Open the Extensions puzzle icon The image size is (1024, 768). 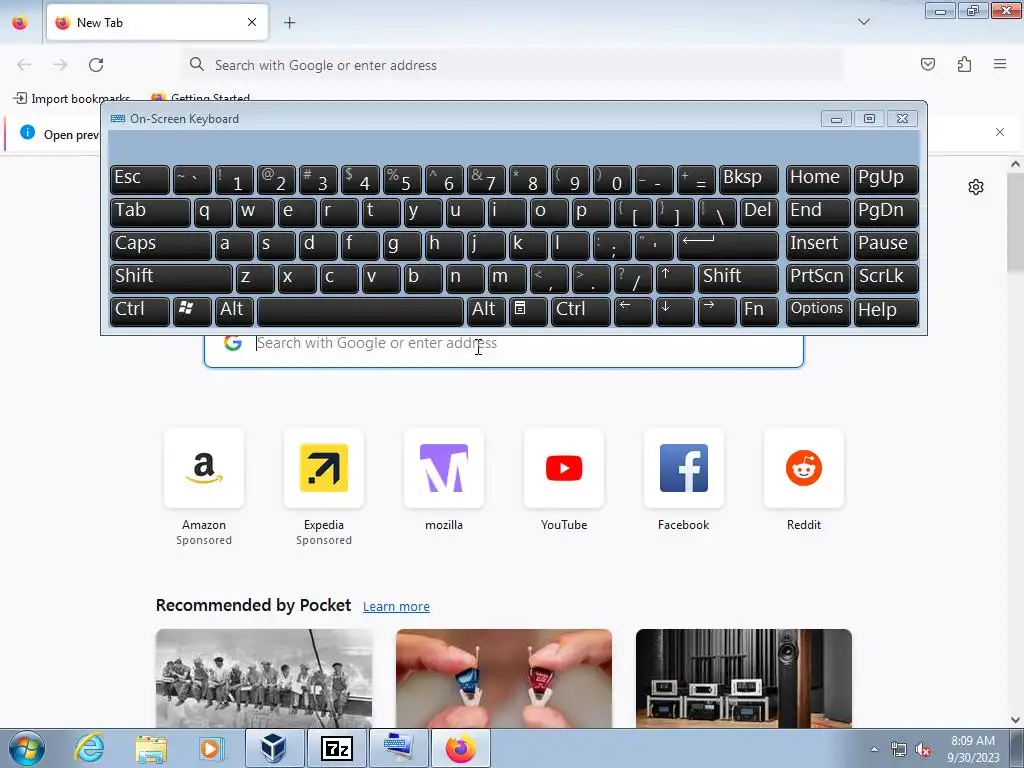coord(964,64)
